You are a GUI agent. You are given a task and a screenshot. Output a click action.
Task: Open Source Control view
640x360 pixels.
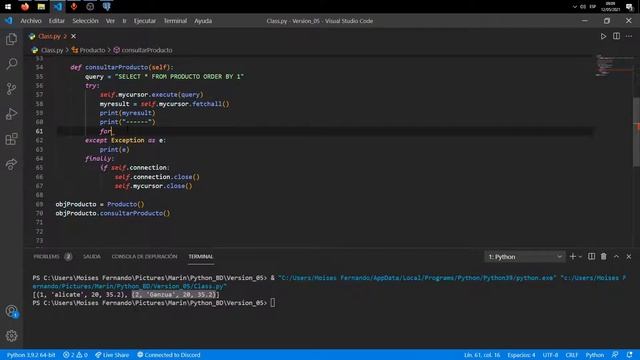pyautogui.click(x=11, y=89)
